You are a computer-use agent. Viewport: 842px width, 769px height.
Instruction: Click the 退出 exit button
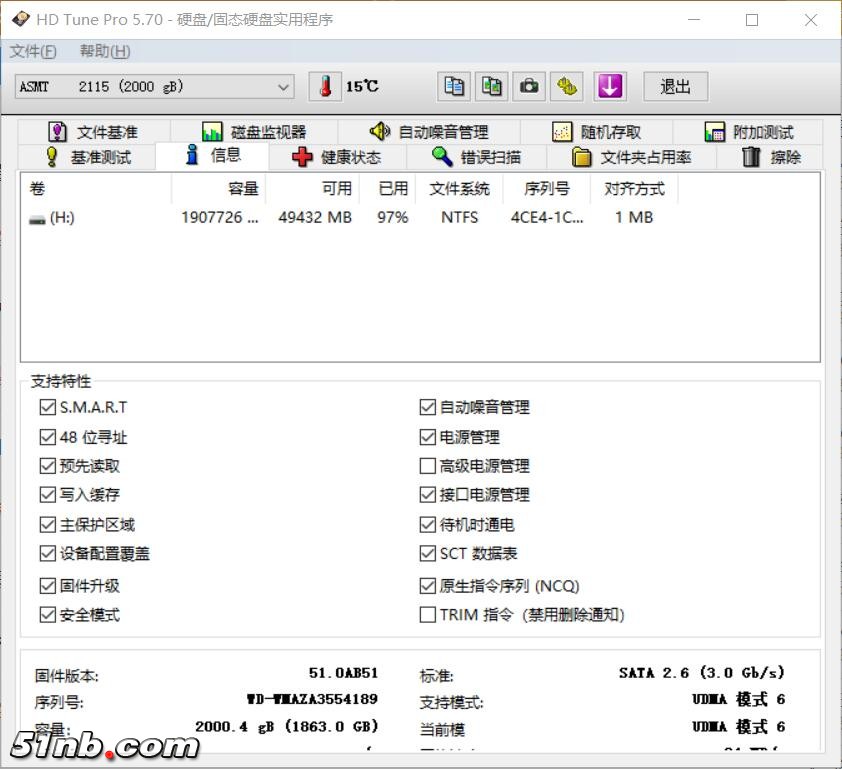pyautogui.click(x=675, y=87)
